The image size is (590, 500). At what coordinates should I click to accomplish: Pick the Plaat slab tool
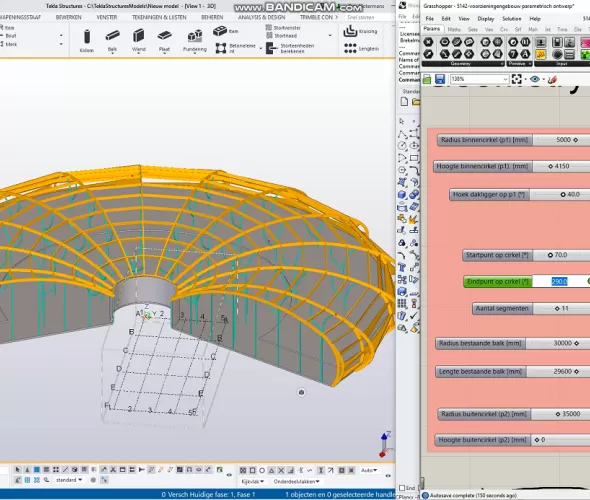[x=164, y=41]
